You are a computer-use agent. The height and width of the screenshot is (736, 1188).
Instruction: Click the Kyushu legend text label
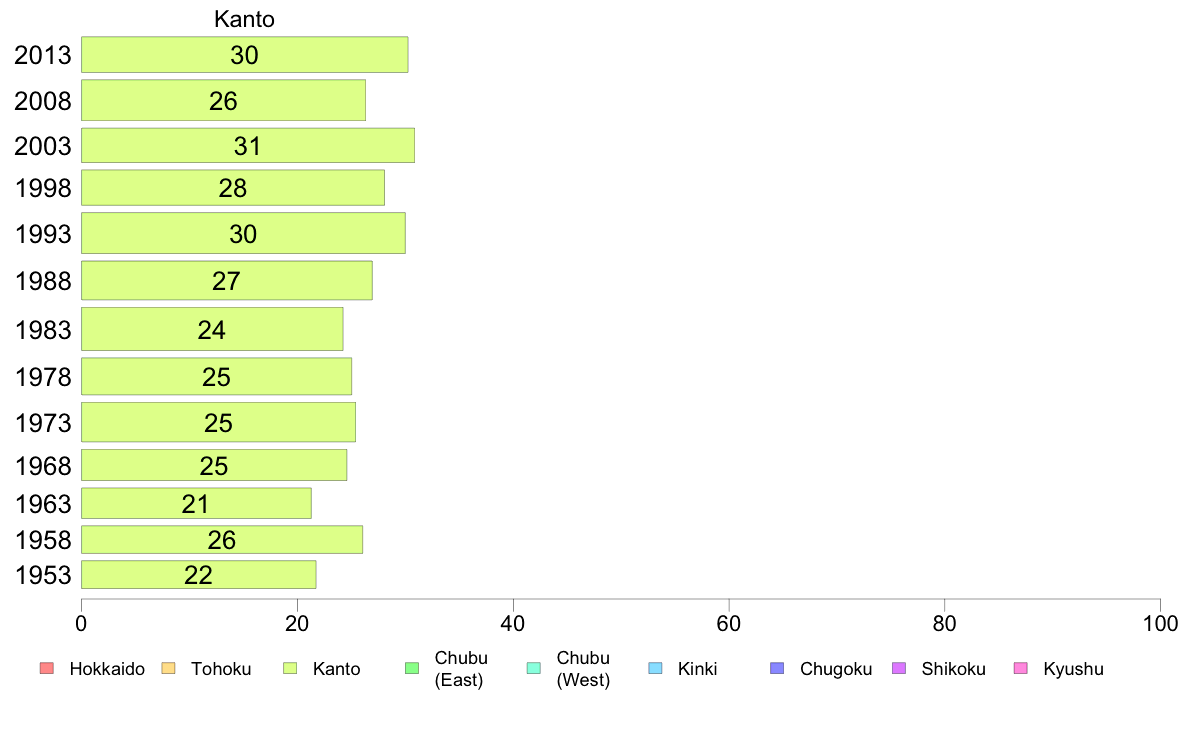pyautogui.click(x=1074, y=669)
